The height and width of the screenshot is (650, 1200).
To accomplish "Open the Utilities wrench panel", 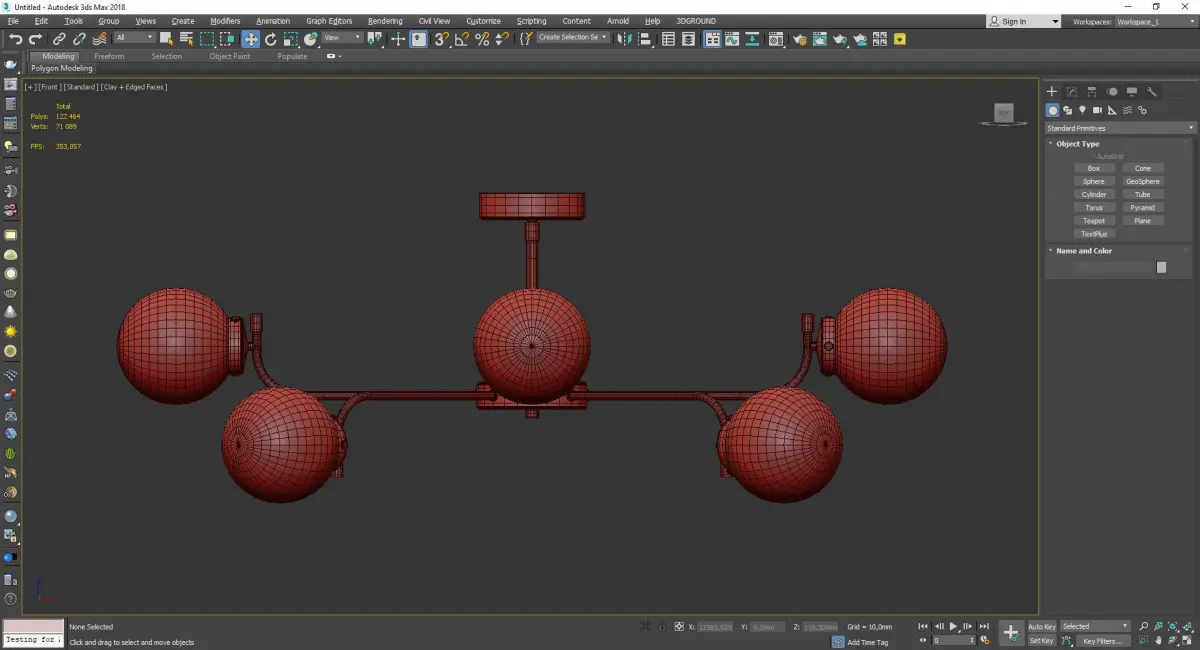I will tap(1152, 92).
